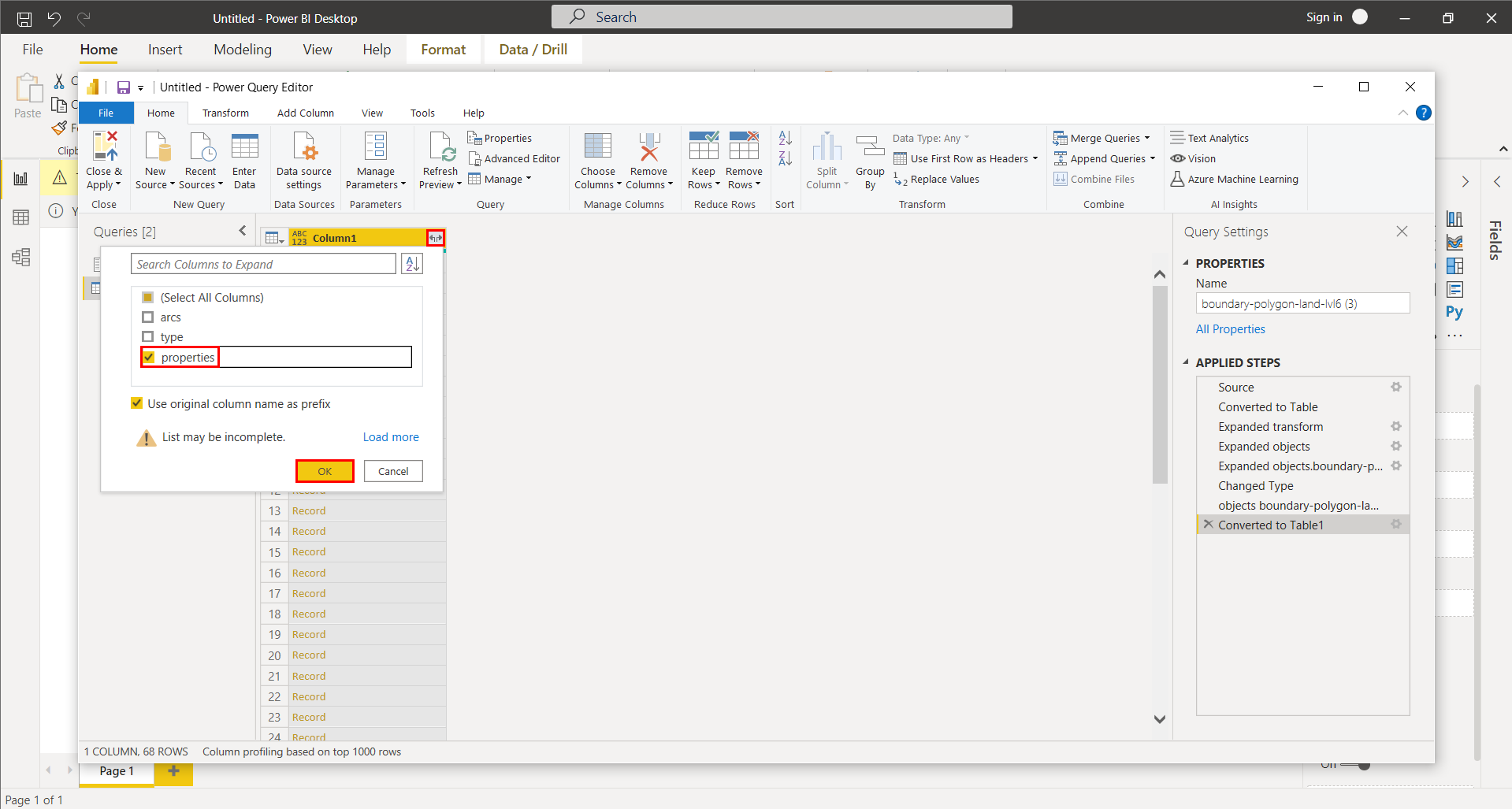Open settings gear for Source step
The width and height of the screenshot is (1512, 809).
pos(1396,387)
